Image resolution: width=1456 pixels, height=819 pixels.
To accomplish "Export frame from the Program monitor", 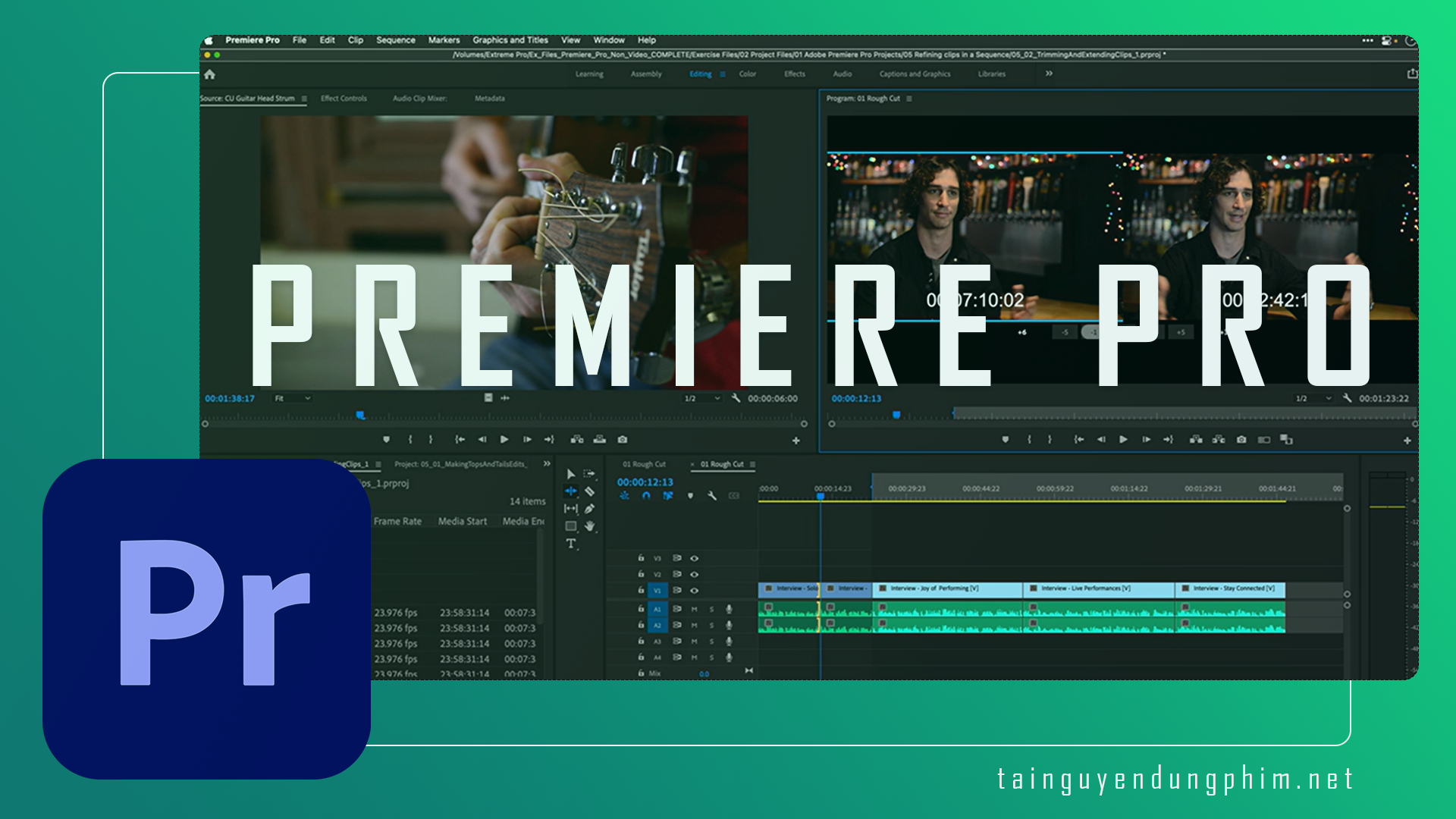I will [x=1241, y=440].
